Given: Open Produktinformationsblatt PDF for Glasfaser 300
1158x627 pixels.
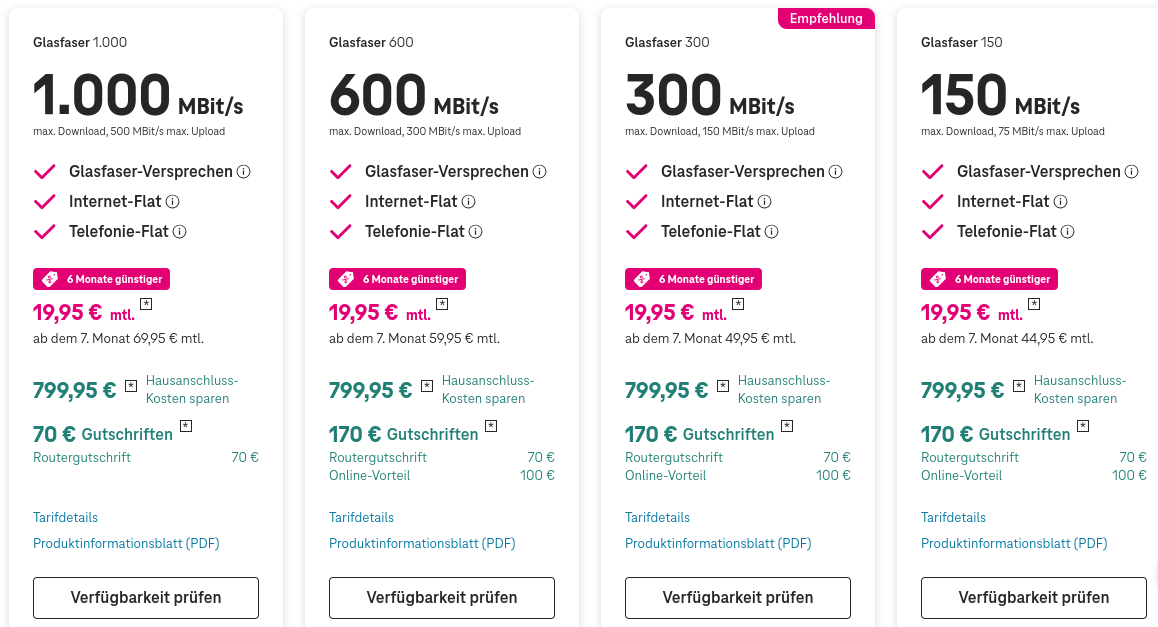Looking at the screenshot, I should coord(718,544).
